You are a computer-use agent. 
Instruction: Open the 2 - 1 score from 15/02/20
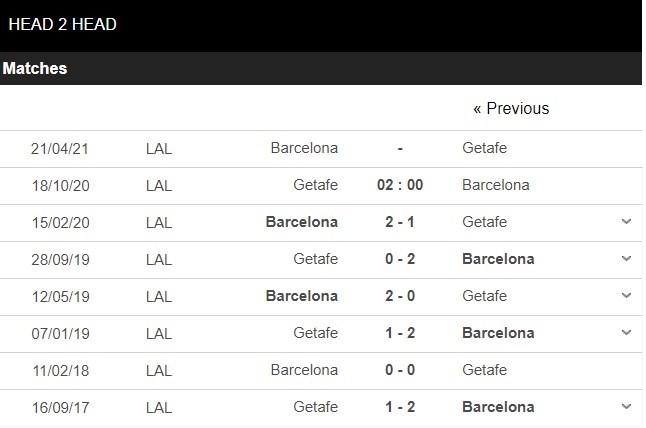400,222
